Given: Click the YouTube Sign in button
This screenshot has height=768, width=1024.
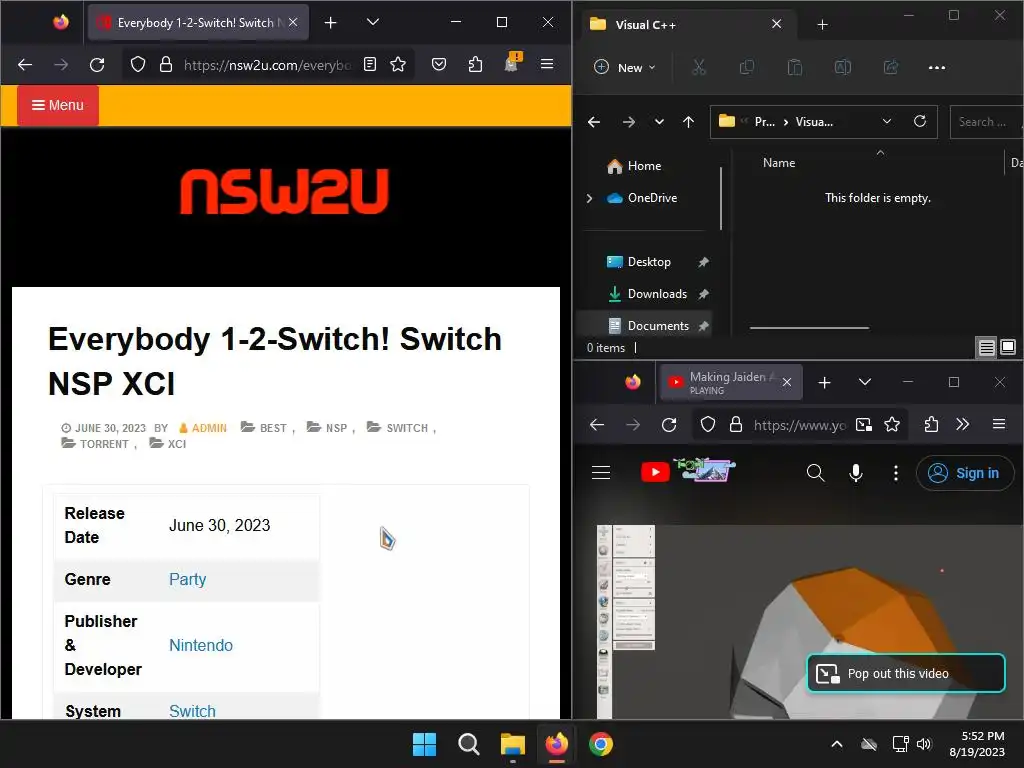Looking at the screenshot, I should 965,473.
